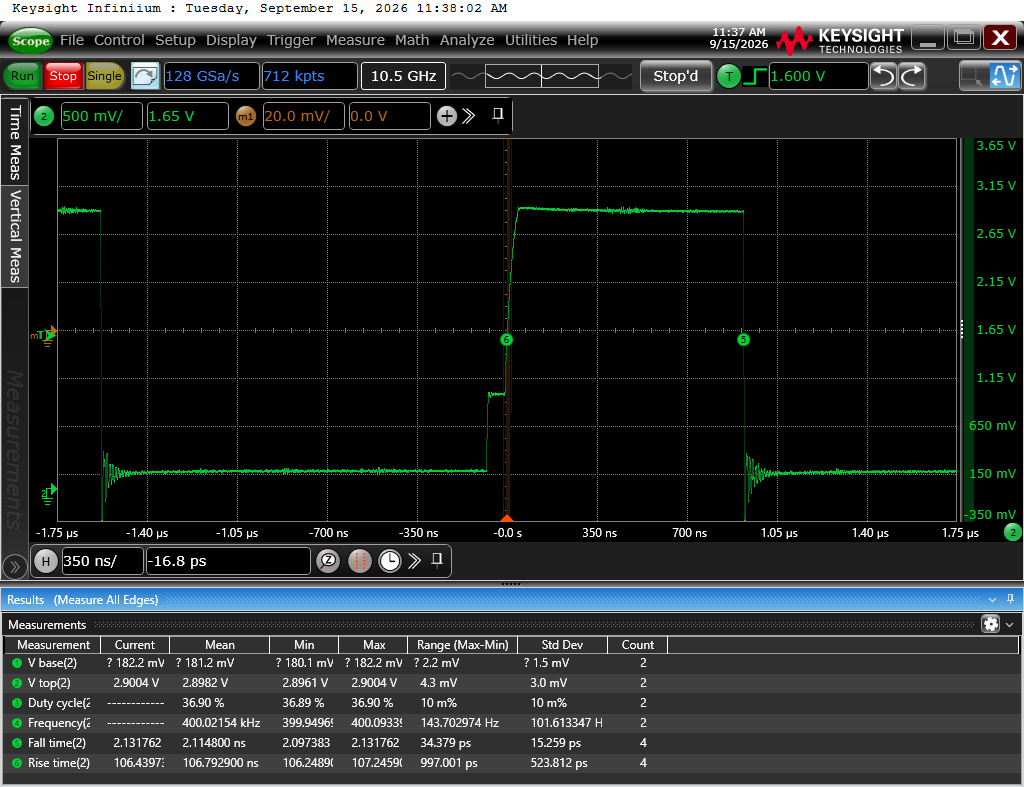Open measurement results settings gear
The height and width of the screenshot is (787, 1024).
tap(991, 624)
